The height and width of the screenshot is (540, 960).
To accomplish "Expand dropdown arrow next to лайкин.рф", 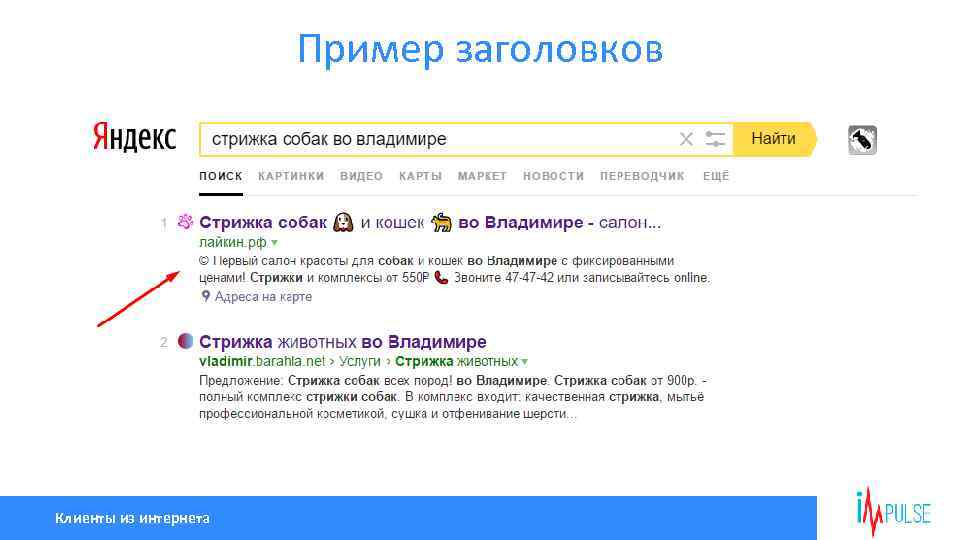I will pos(274,243).
